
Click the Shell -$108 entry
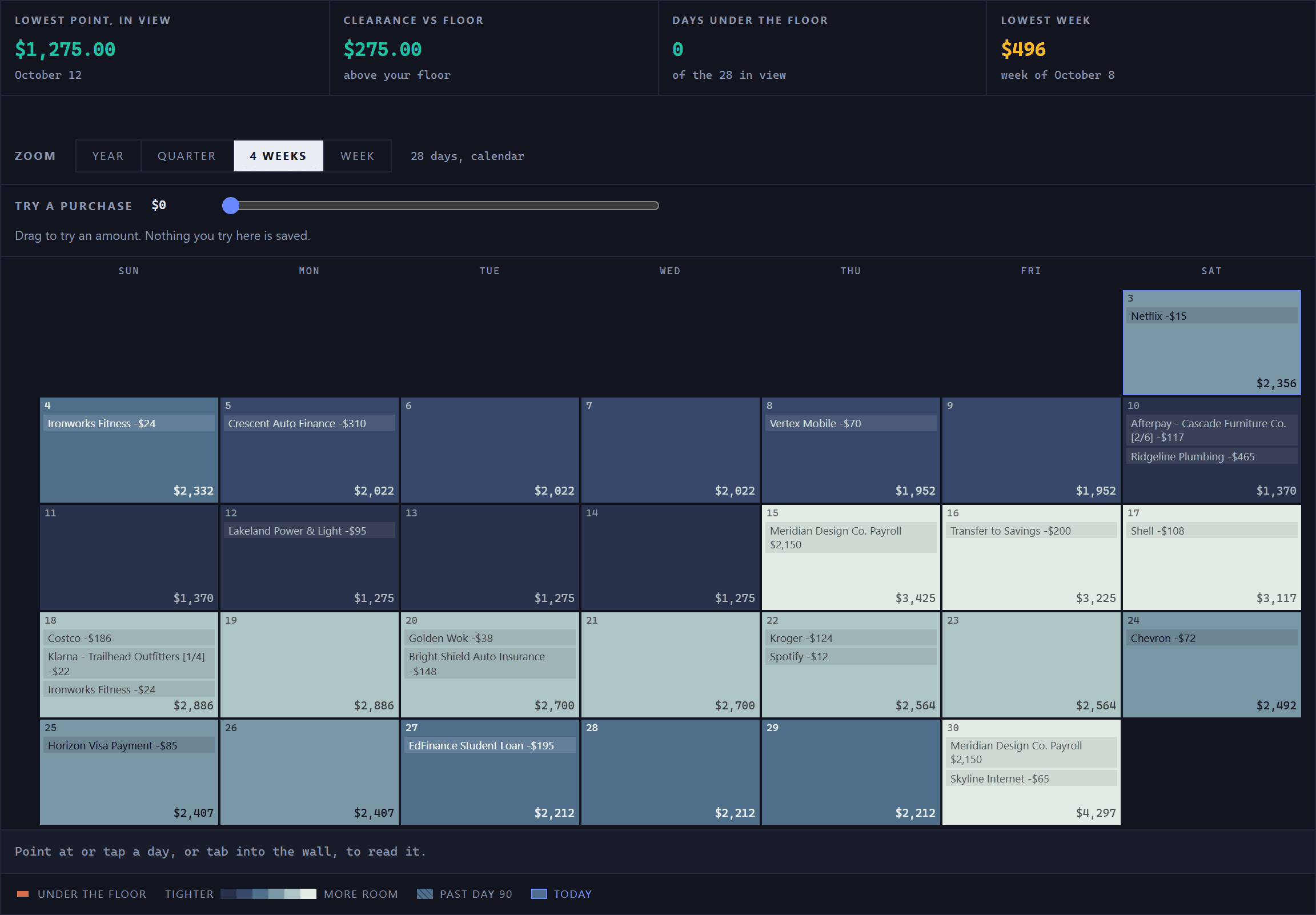(1211, 531)
